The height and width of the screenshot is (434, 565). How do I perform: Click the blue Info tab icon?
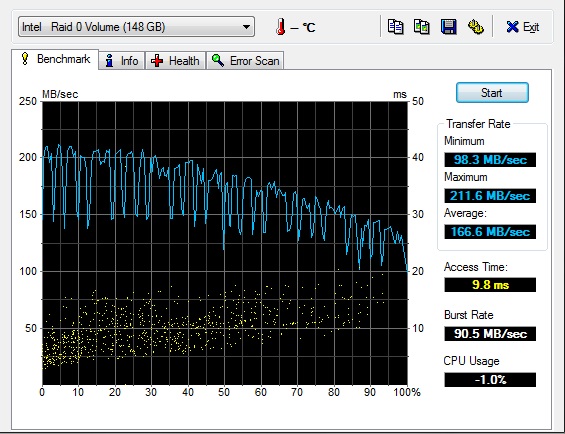tap(110, 61)
